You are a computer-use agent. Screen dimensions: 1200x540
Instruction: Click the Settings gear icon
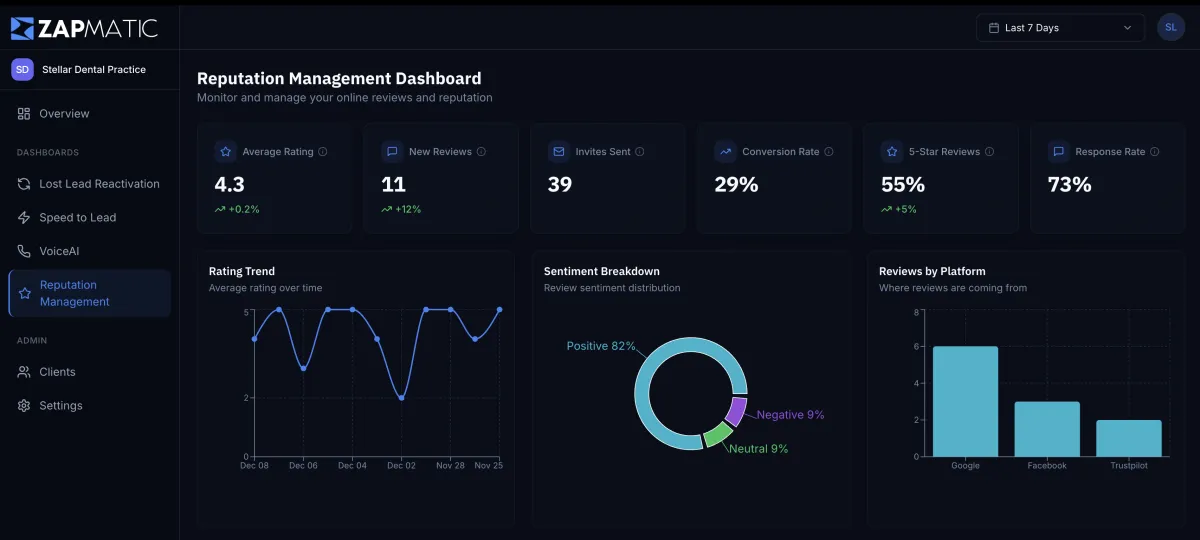pyautogui.click(x=24, y=406)
